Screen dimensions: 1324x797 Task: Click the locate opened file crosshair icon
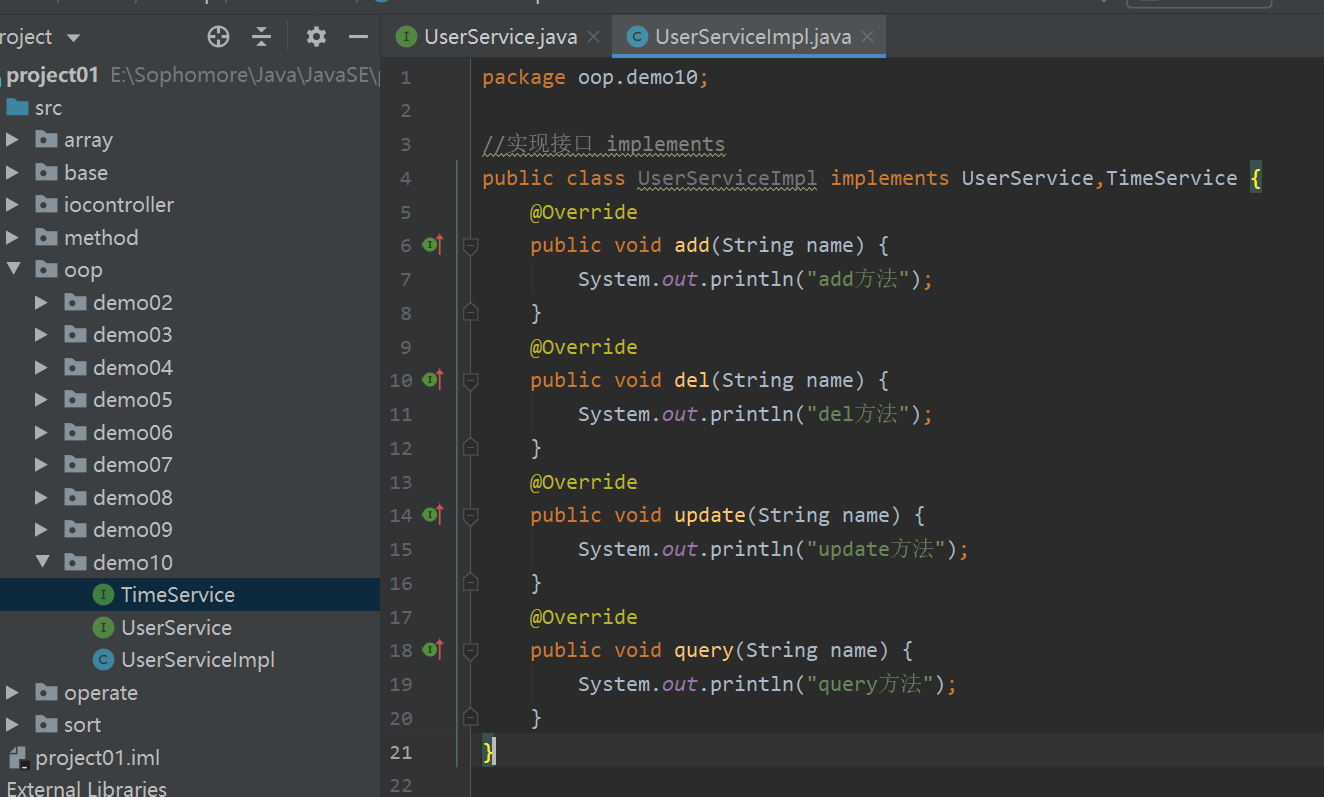[218, 37]
